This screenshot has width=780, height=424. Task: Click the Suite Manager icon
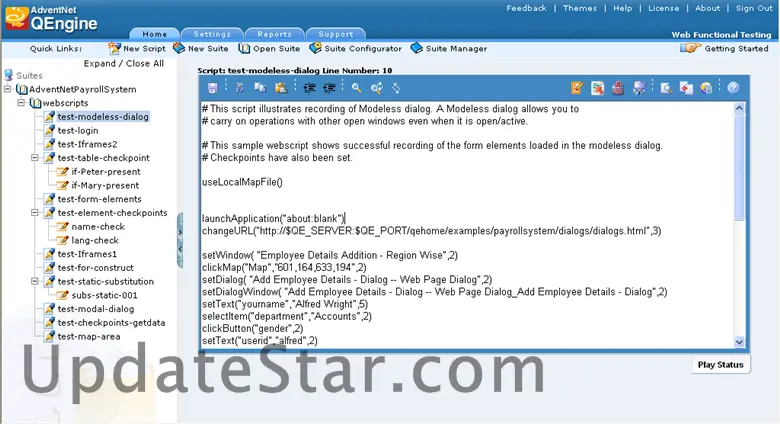click(x=416, y=48)
